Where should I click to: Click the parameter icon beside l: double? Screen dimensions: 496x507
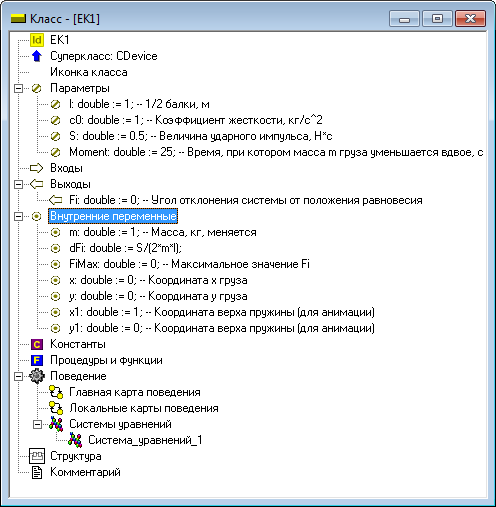point(55,104)
